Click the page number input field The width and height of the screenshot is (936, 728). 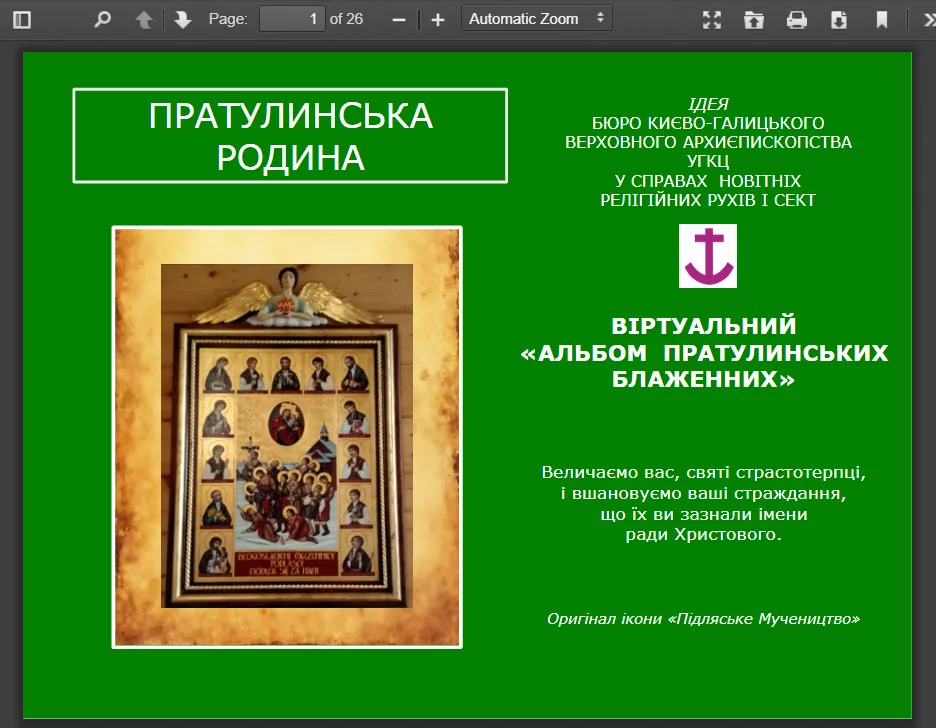(292, 19)
